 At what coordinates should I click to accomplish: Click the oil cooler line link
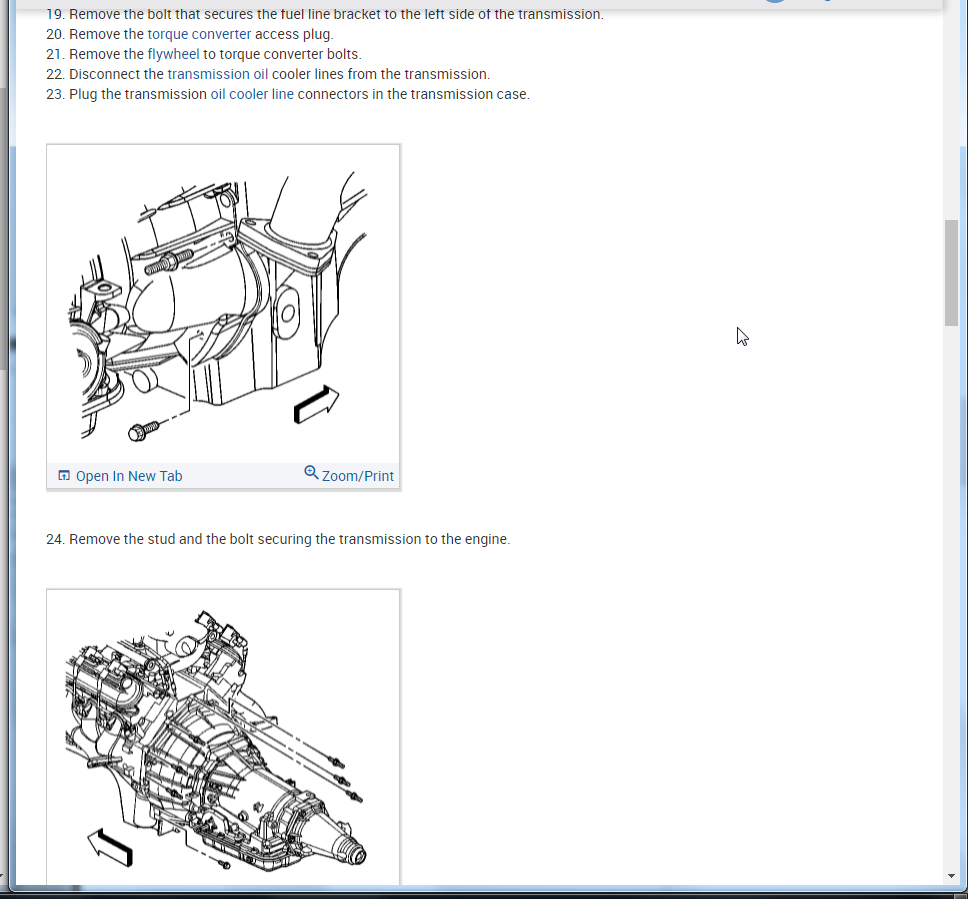point(252,94)
